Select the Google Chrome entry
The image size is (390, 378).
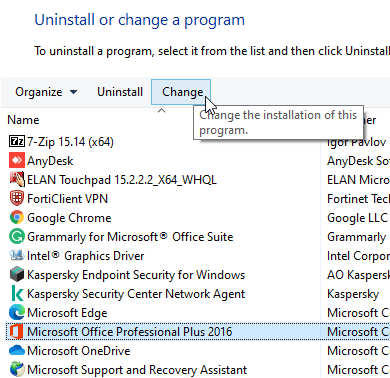click(69, 218)
